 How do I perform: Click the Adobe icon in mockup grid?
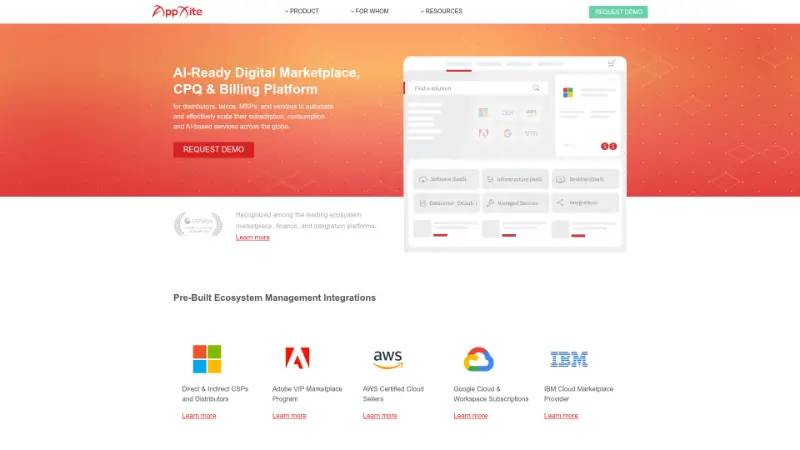click(483, 133)
